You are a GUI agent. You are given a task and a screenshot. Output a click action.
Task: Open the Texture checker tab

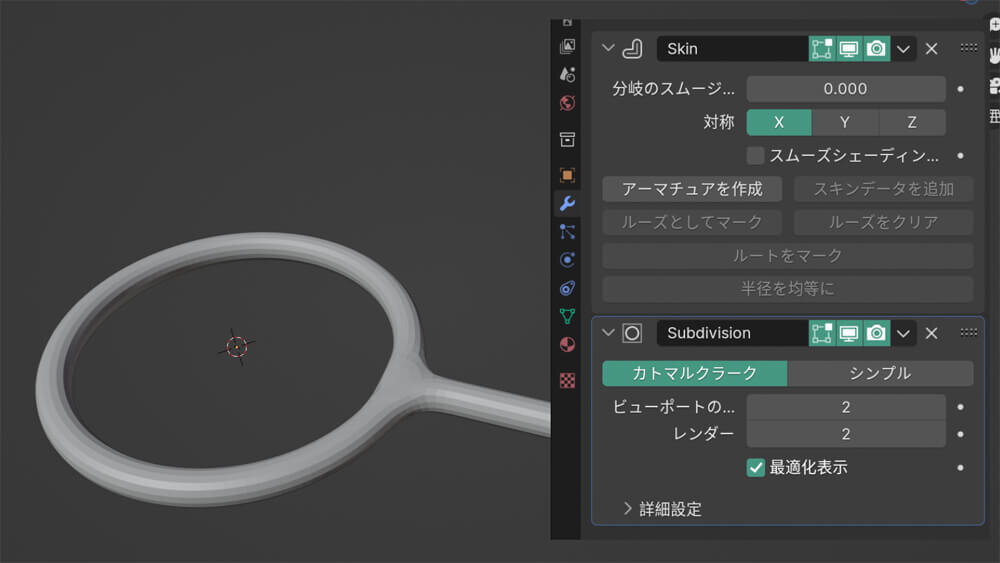pos(567,381)
